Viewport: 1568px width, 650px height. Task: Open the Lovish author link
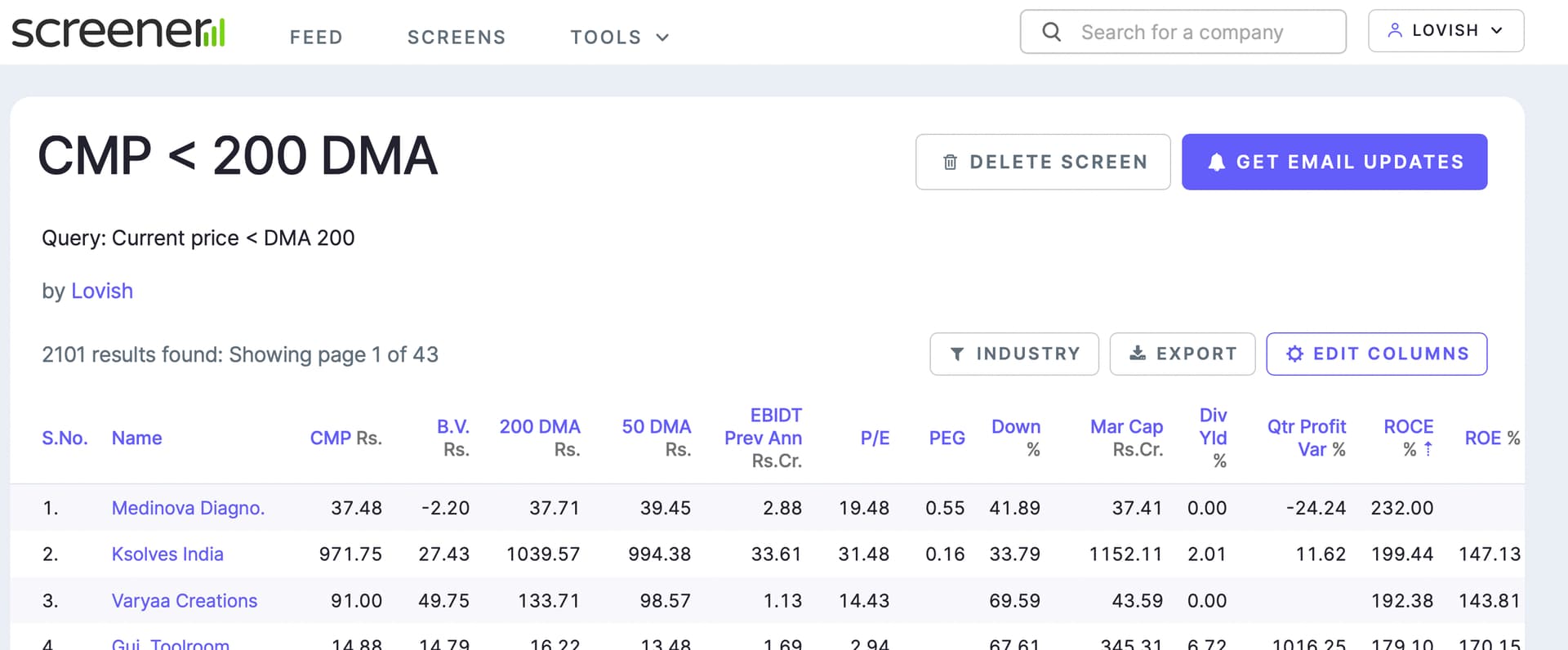coord(102,291)
